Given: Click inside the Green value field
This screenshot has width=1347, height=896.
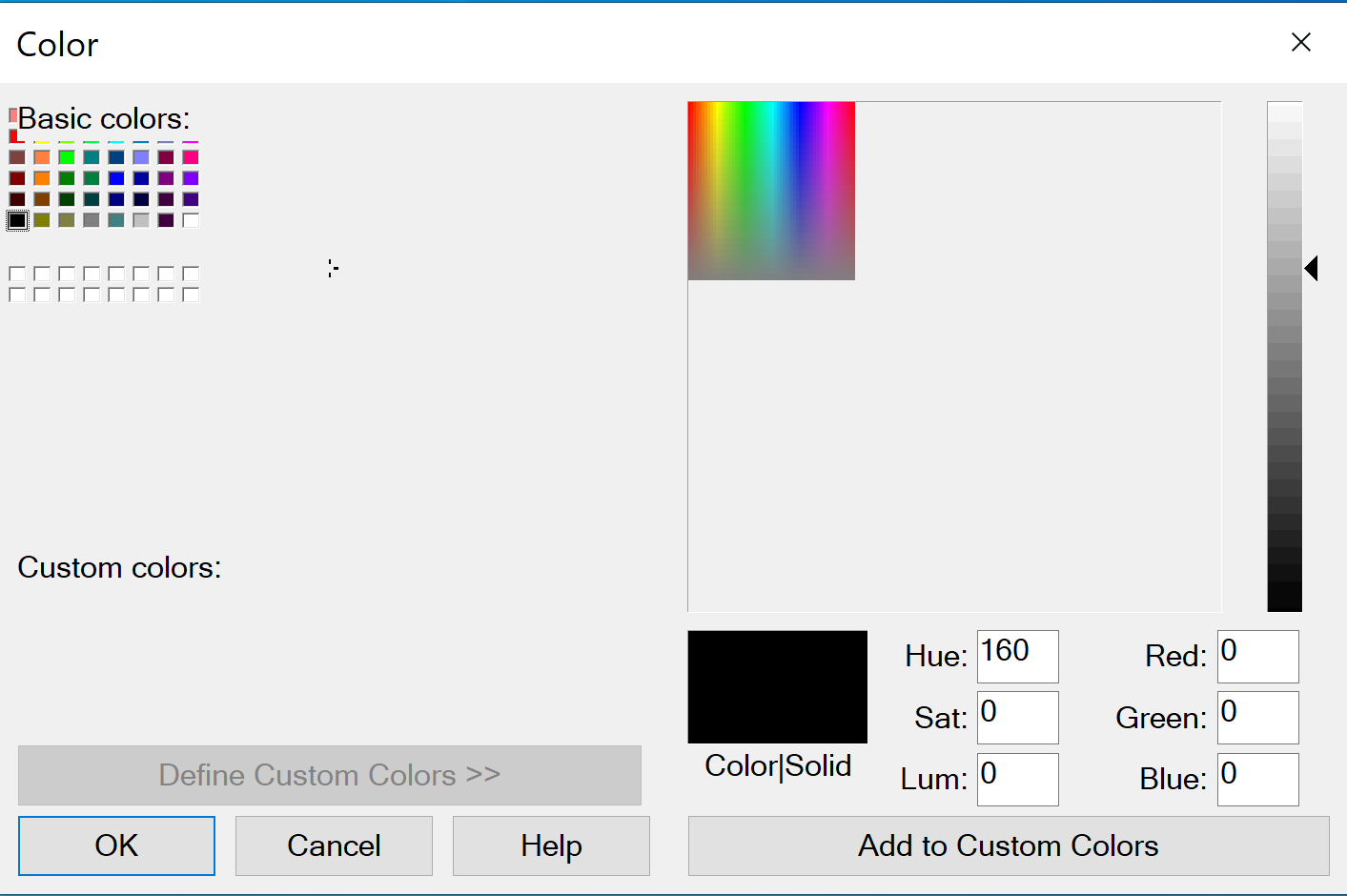Looking at the screenshot, I should coord(1256,717).
